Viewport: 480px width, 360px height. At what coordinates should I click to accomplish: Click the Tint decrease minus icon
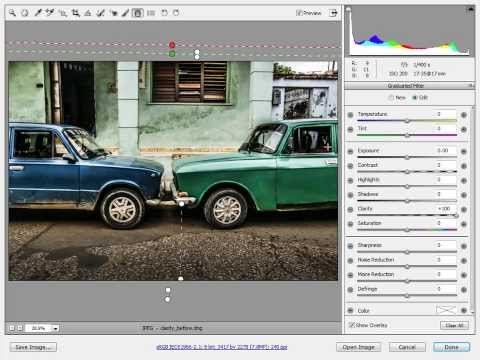point(350,129)
